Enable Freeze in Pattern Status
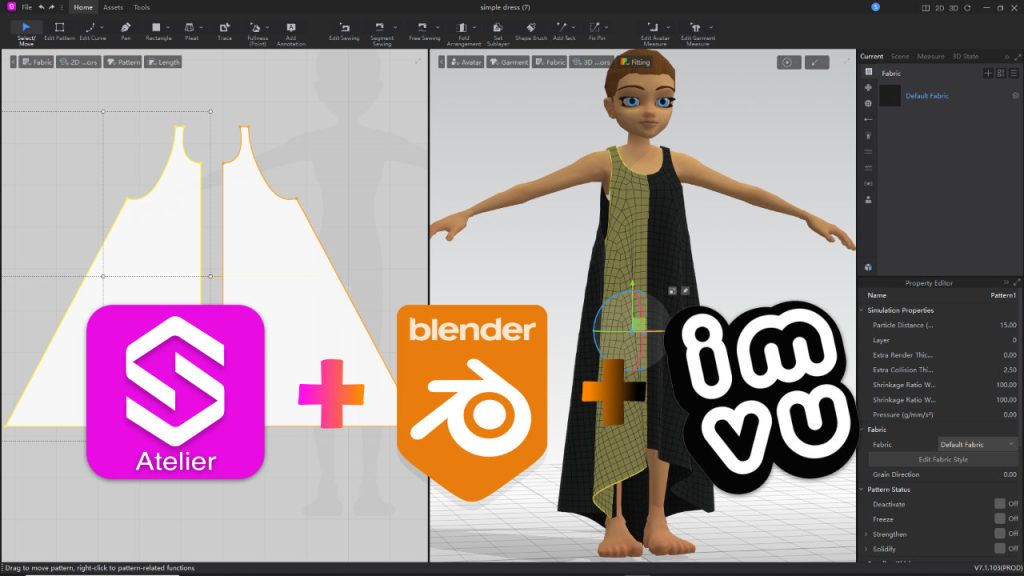 pyautogui.click(x=1001, y=518)
